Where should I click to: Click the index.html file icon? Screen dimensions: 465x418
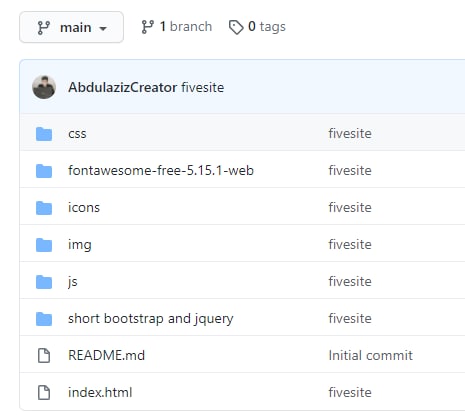point(44,392)
